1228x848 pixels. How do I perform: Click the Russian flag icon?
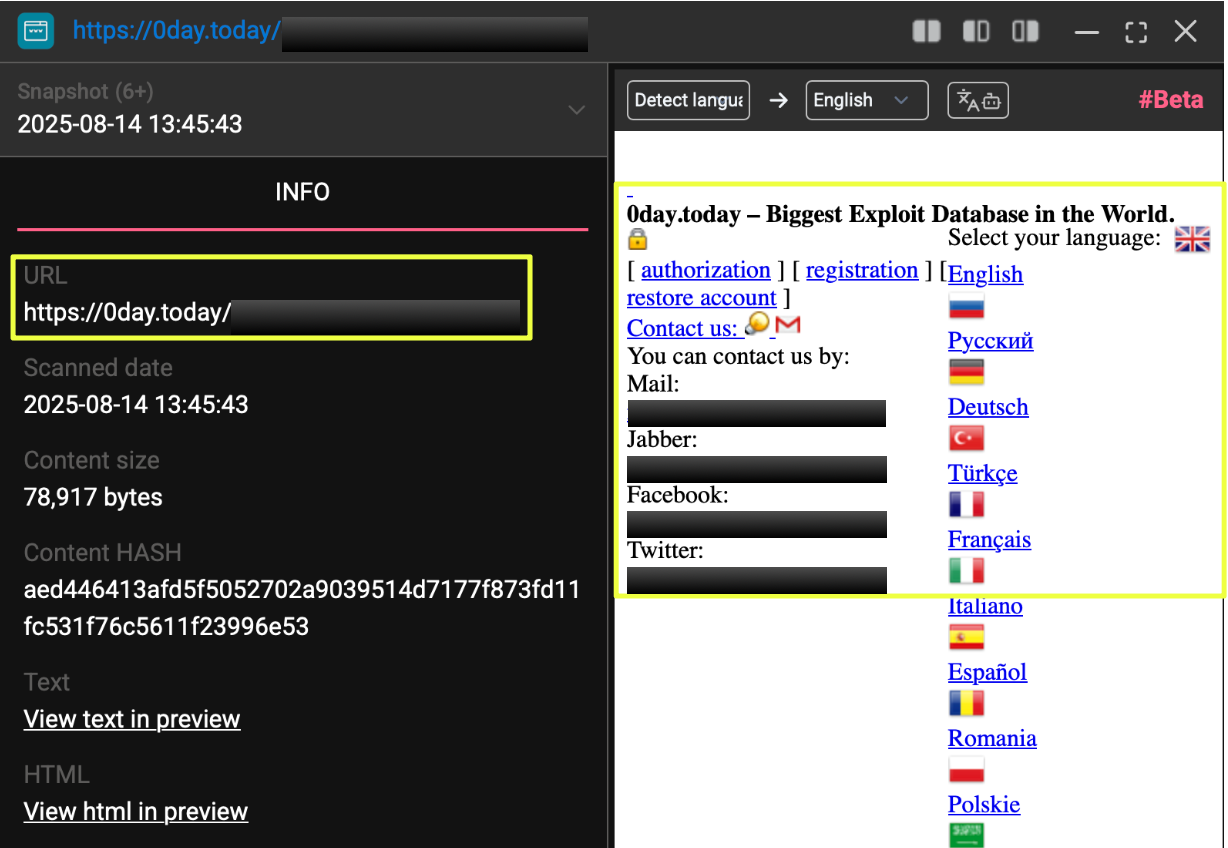point(966,307)
